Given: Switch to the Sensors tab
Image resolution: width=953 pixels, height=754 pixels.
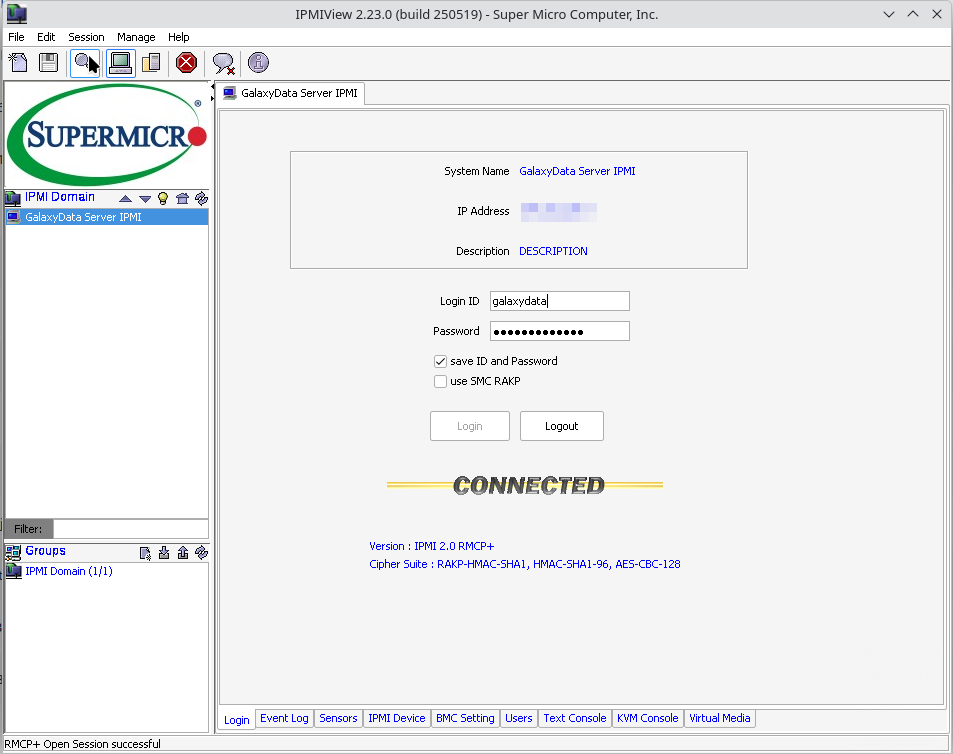Looking at the screenshot, I should pos(339,718).
